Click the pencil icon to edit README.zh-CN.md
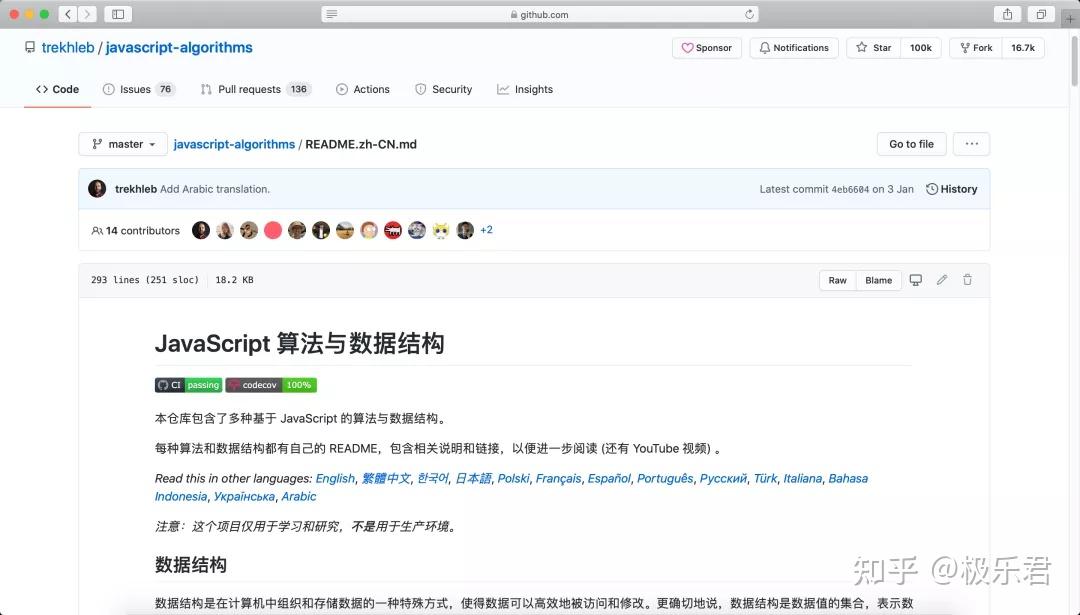The height and width of the screenshot is (615, 1080). [941, 280]
